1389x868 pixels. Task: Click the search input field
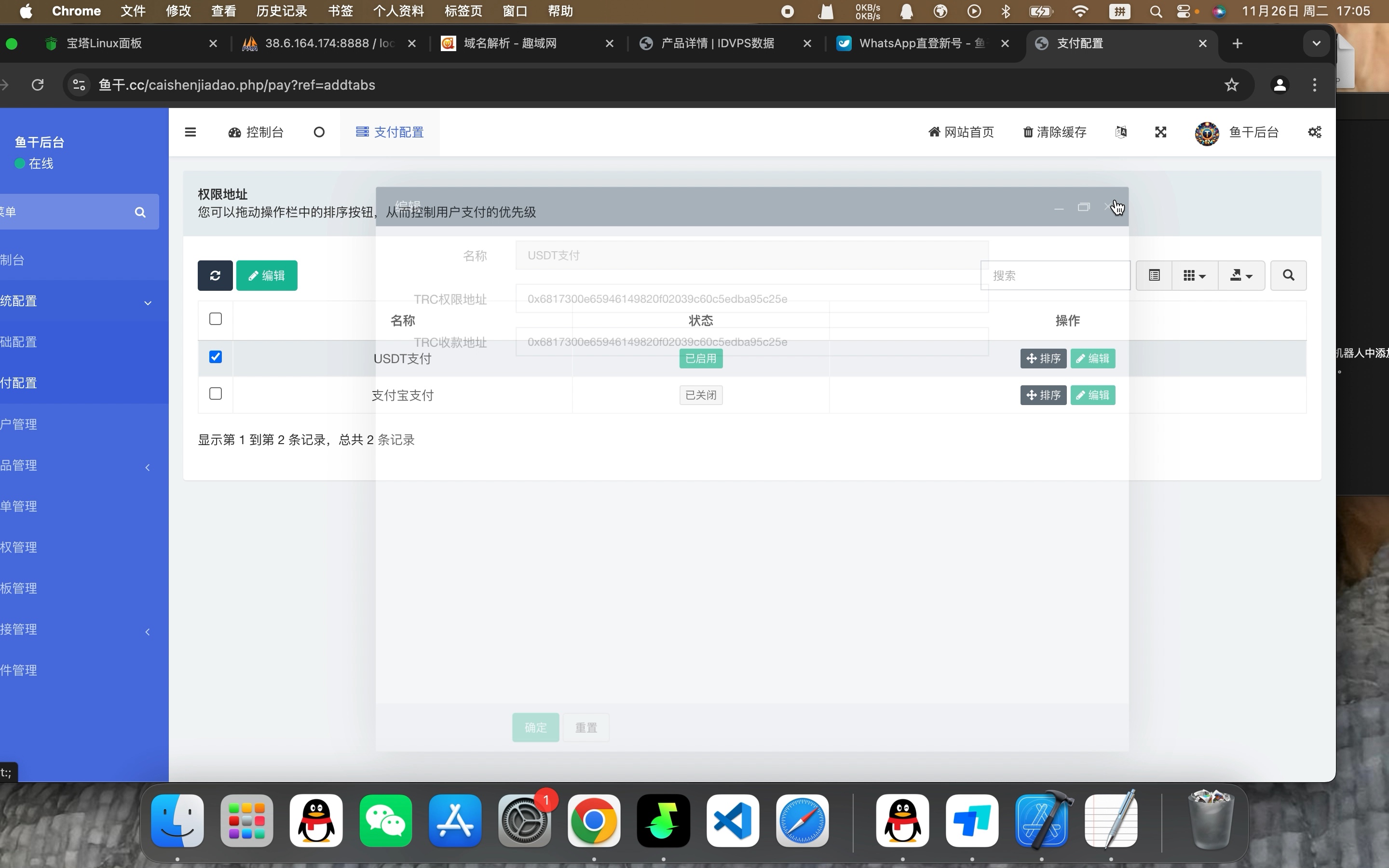tap(1055, 275)
